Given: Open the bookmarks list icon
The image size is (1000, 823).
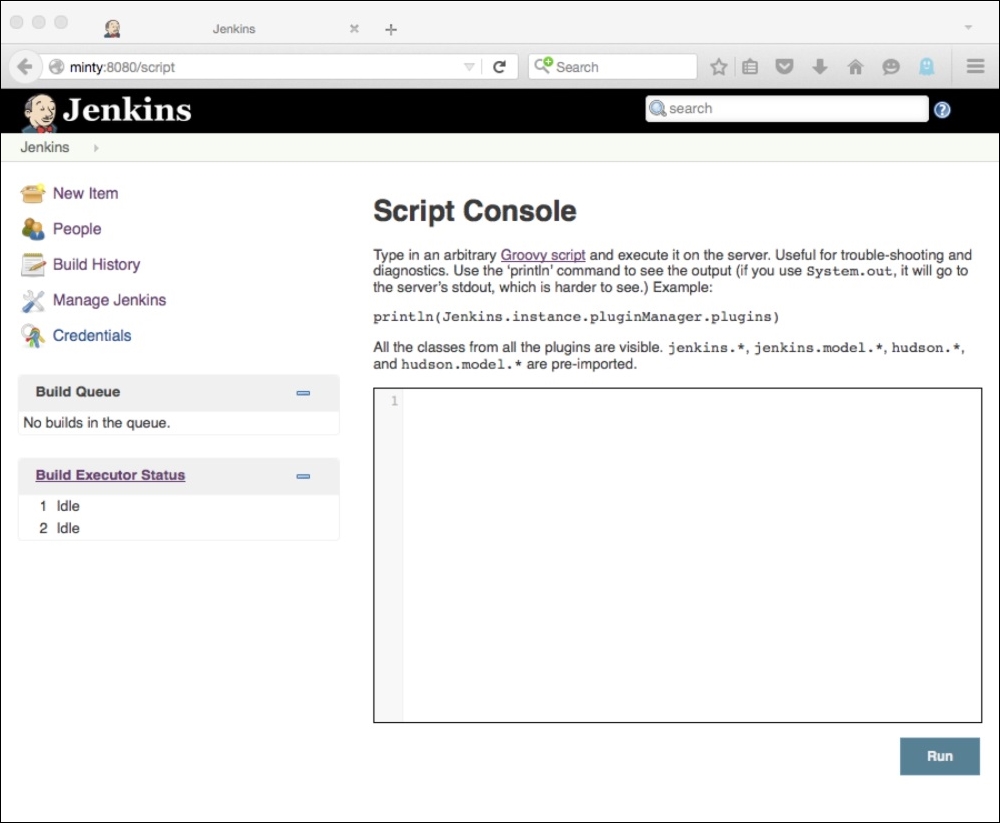Looking at the screenshot, I should 750,66.
